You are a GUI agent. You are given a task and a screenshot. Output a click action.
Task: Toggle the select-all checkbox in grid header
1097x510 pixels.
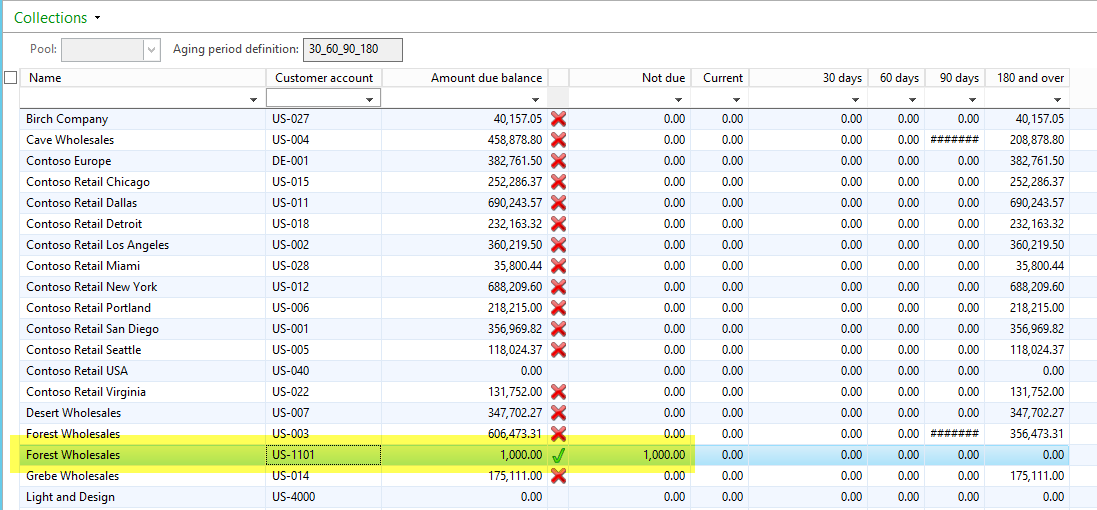pyautogui.click(x=11, y=78)
